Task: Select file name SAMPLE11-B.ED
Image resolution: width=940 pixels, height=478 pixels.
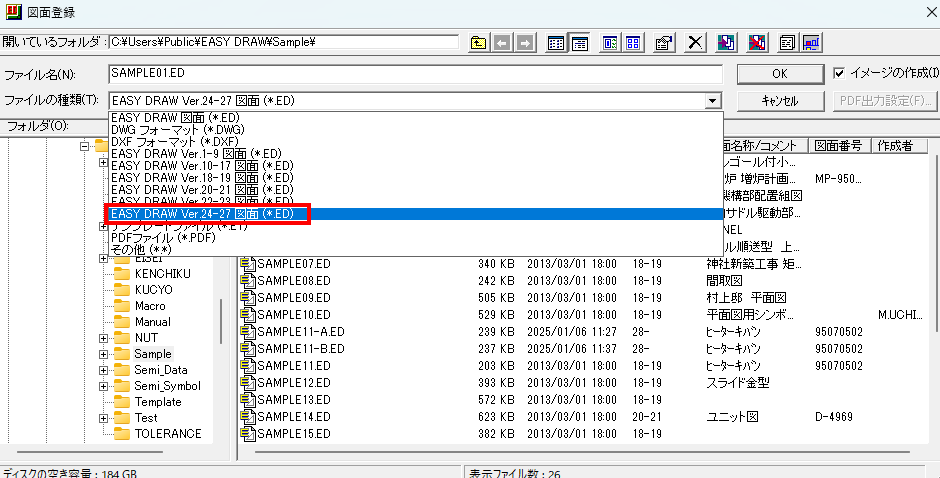Action: (x=301, y=348)
